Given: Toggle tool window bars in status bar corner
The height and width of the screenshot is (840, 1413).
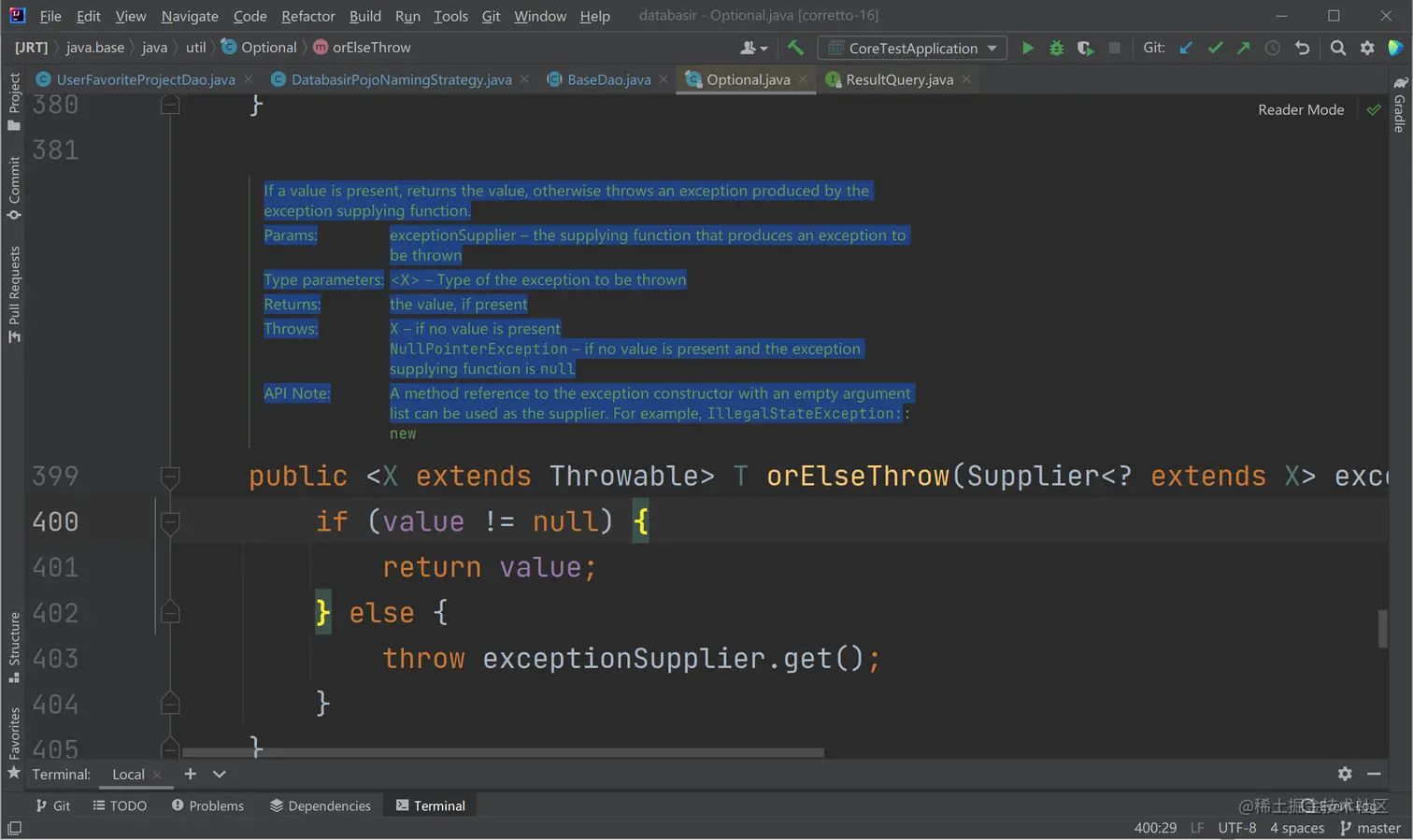Looking at the screenshot, I should [14, 828].
